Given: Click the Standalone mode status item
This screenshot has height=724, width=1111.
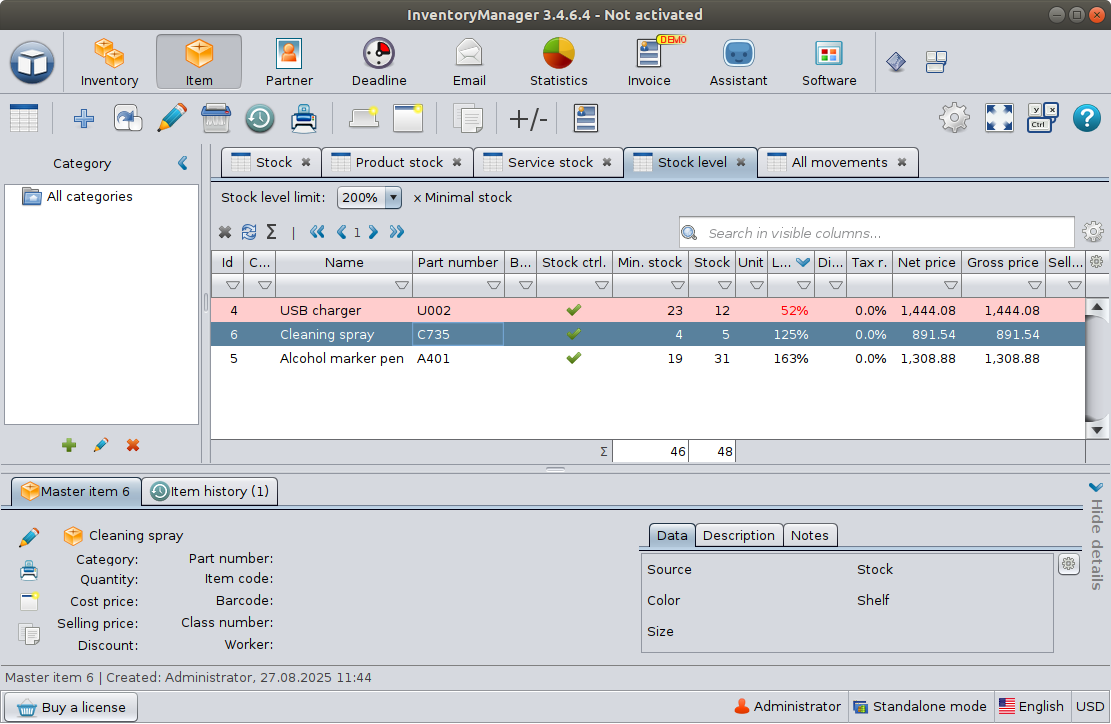Looking at the screenshot, I should pyautogui.click(x=920, y=706).
